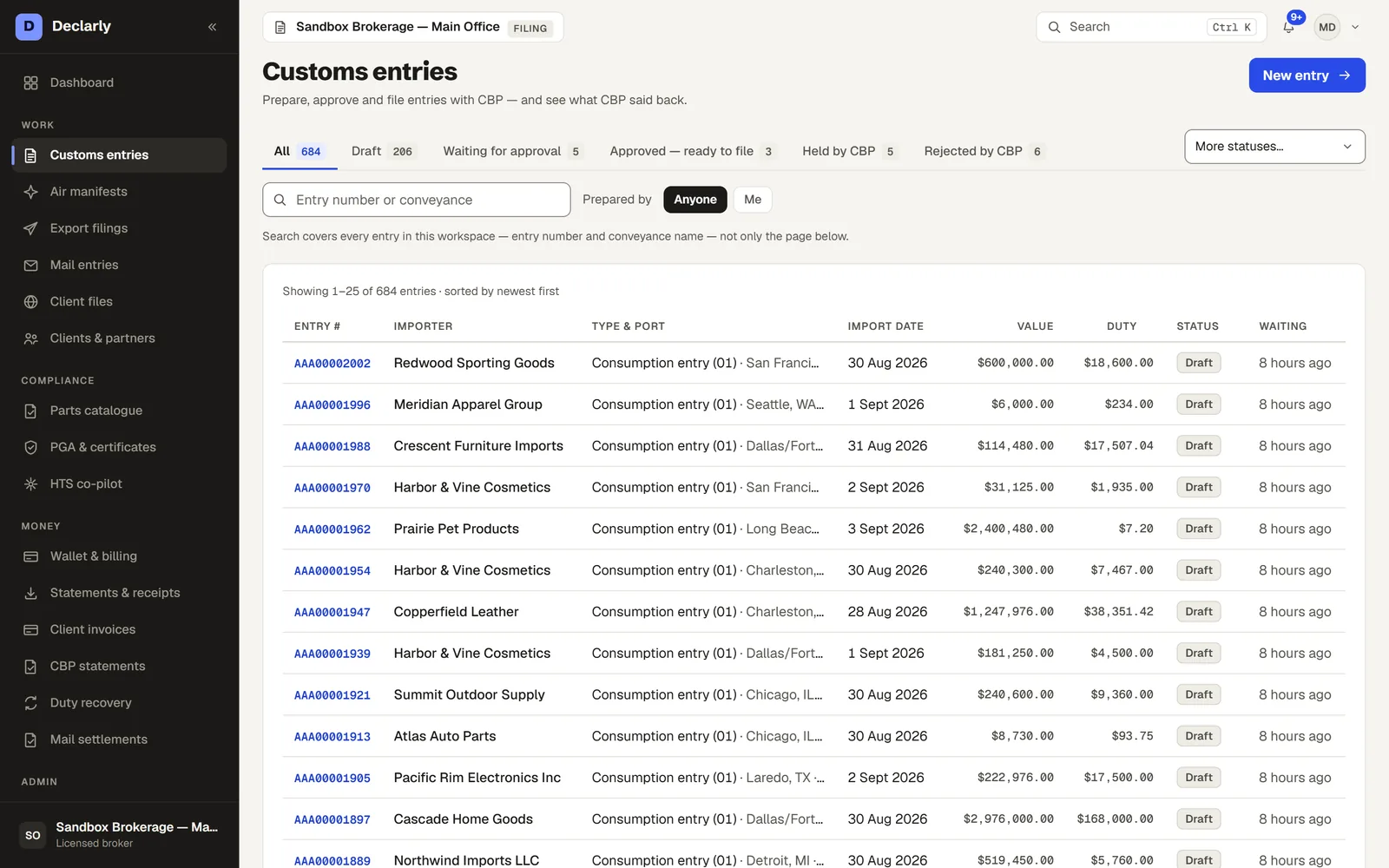Click the search icon in entry number field
Viewport: 1389px width, 868px height.
280,200
